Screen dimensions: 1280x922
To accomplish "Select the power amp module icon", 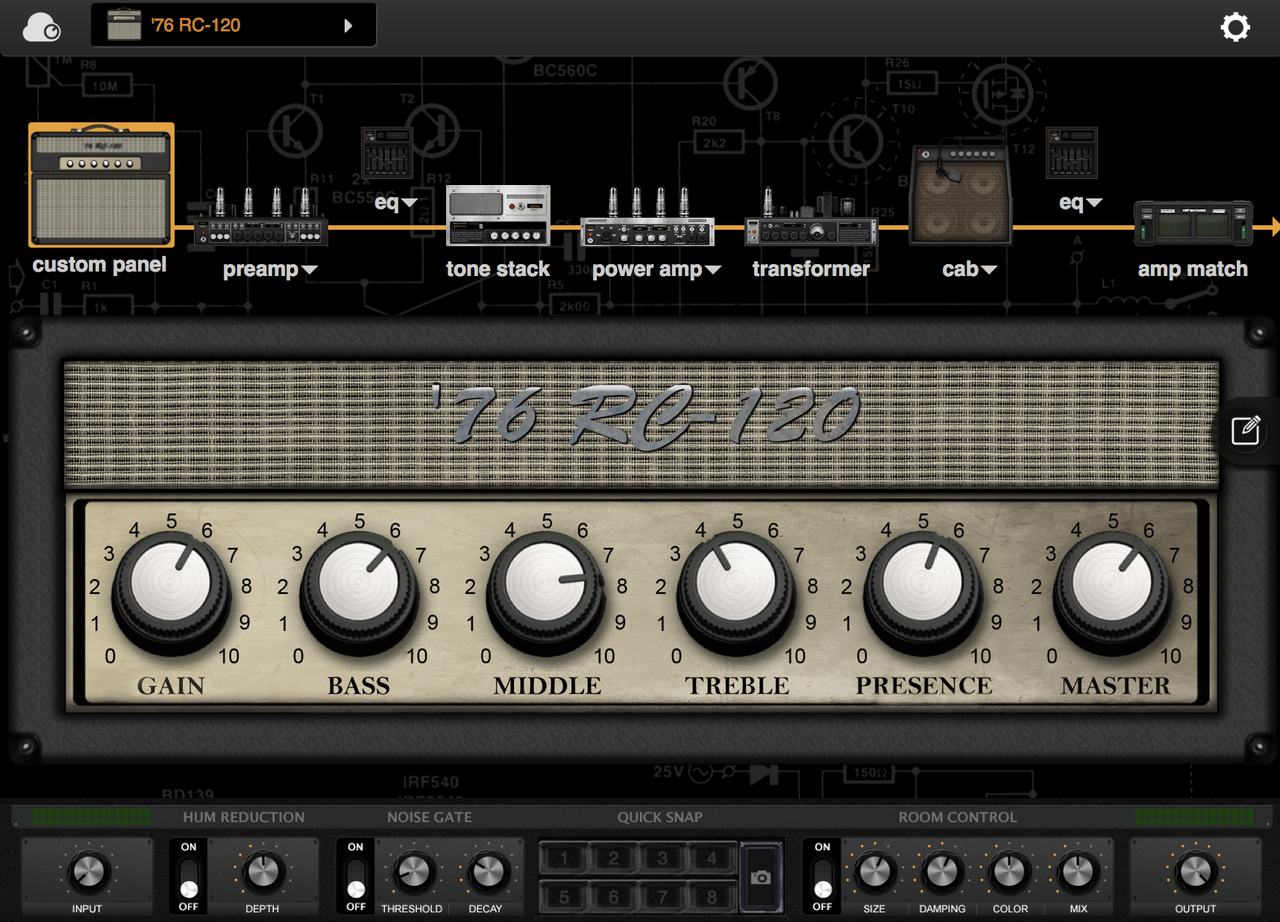I will coord(648,217).
